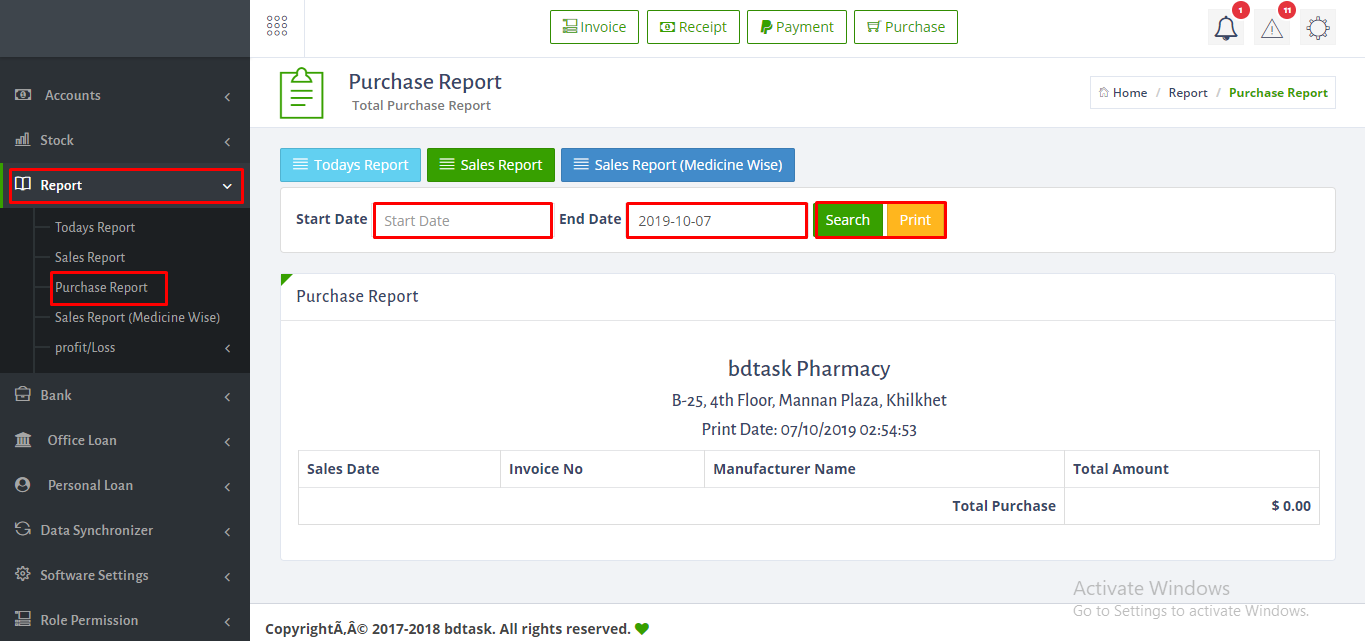Click the $ 0.00 total value
Viewport: 1365px width, 641px height.
pos(1291,506)
